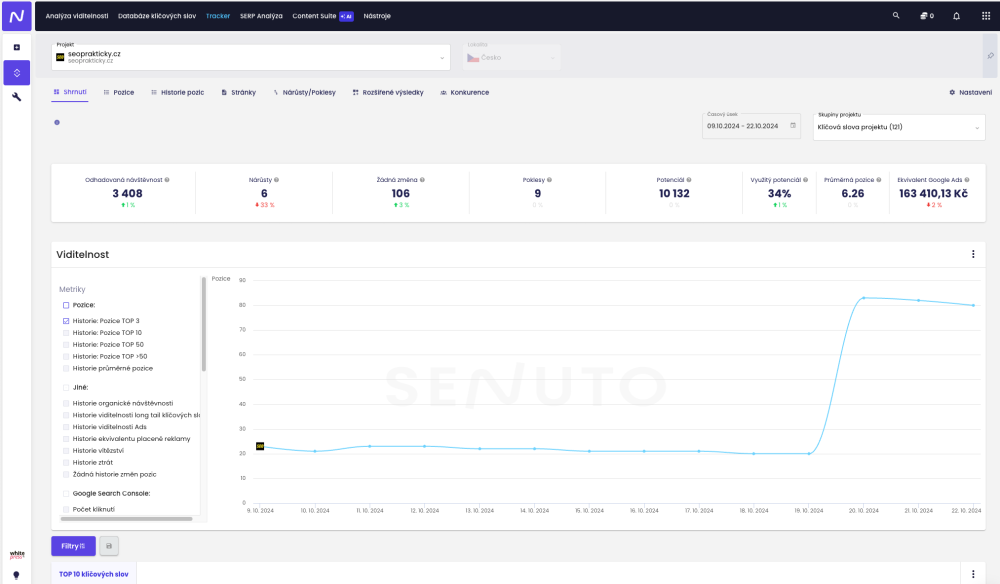The height and width of the screenshot is (584, 1000).
Task: Open the Projekt dropdown seoprakticky.cz
Action: tap(251, 57)
